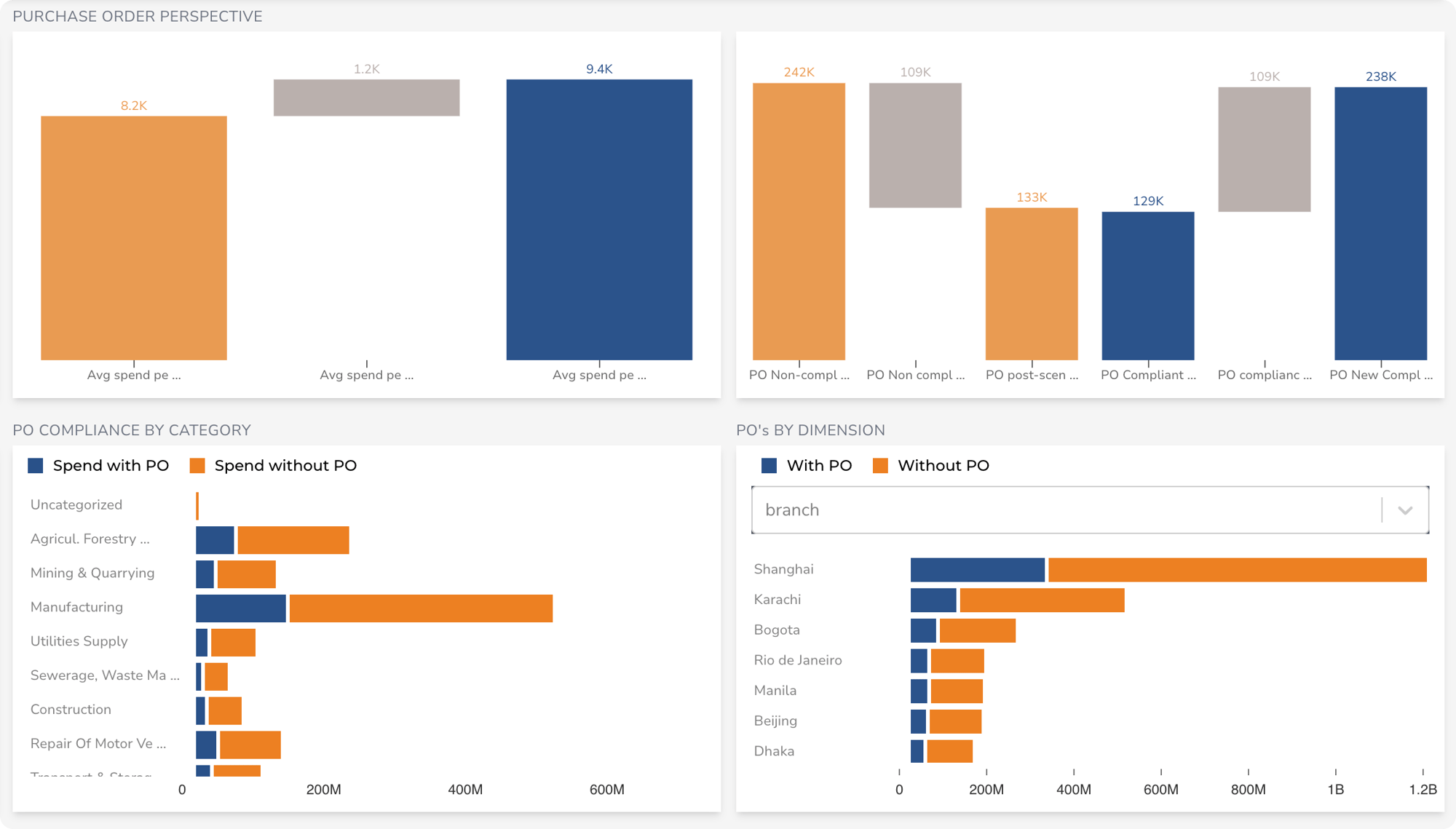
Task: Click the 'Agricul. Forestry ...' label
Action: click(90, 539)
